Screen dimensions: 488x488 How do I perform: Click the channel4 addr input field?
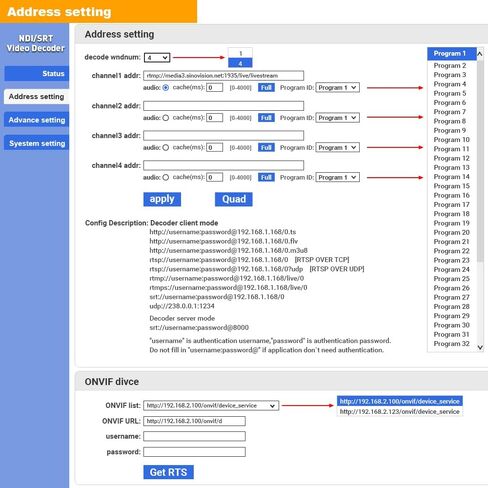(224, 165)
